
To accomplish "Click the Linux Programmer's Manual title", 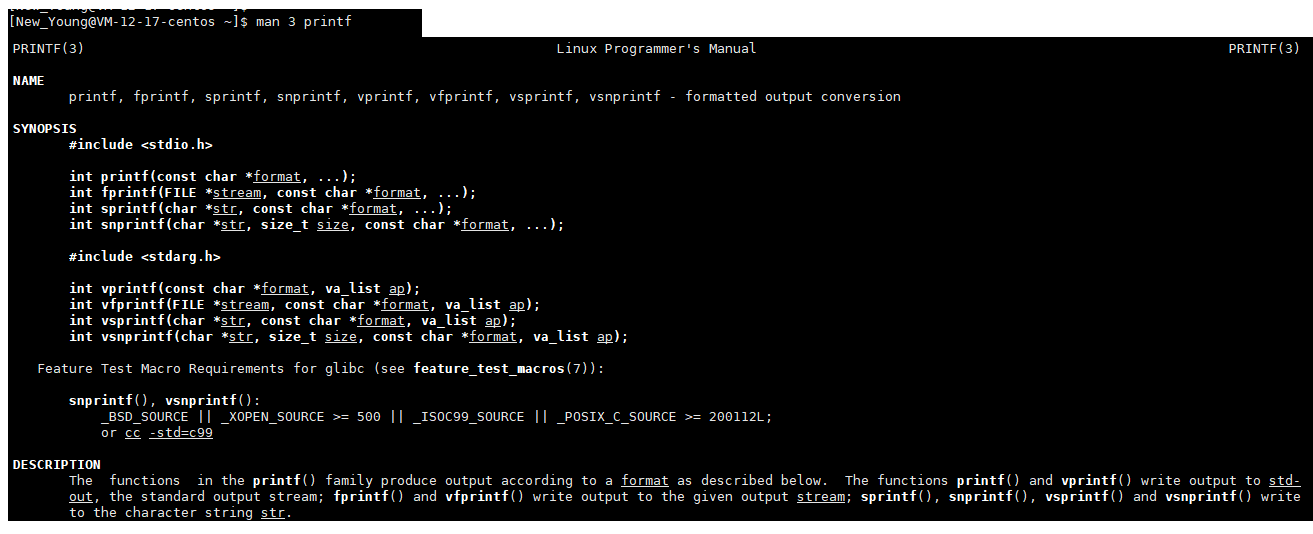I will point(656,49).
